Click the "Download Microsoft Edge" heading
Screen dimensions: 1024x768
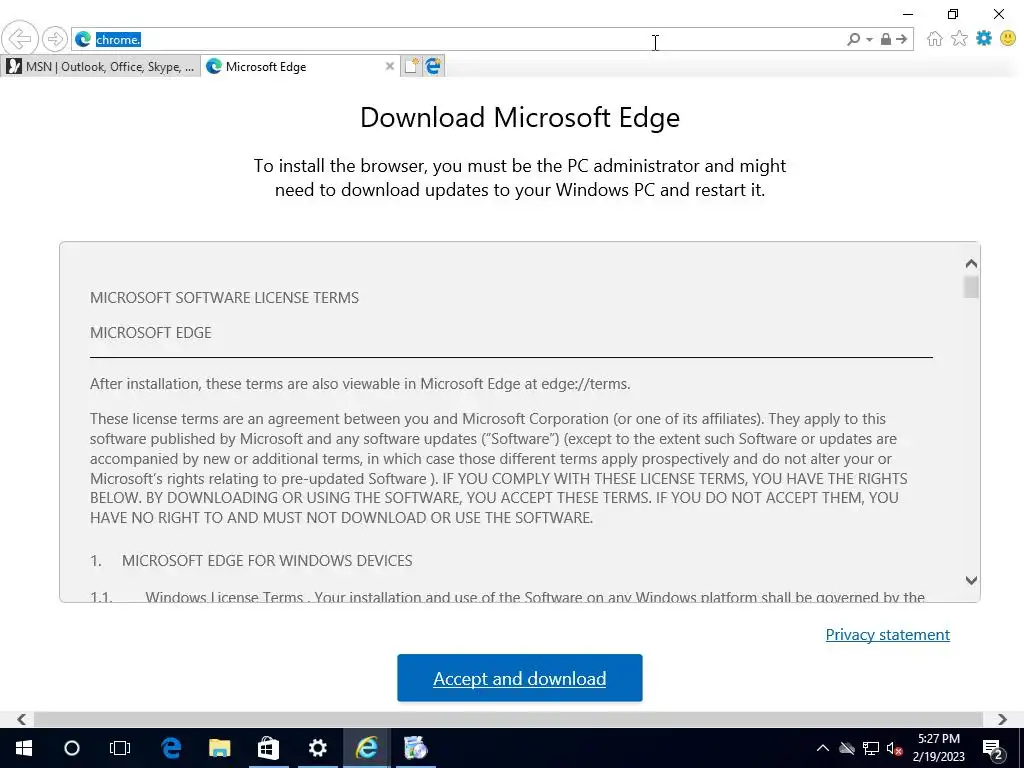click(x=520, y=118)
